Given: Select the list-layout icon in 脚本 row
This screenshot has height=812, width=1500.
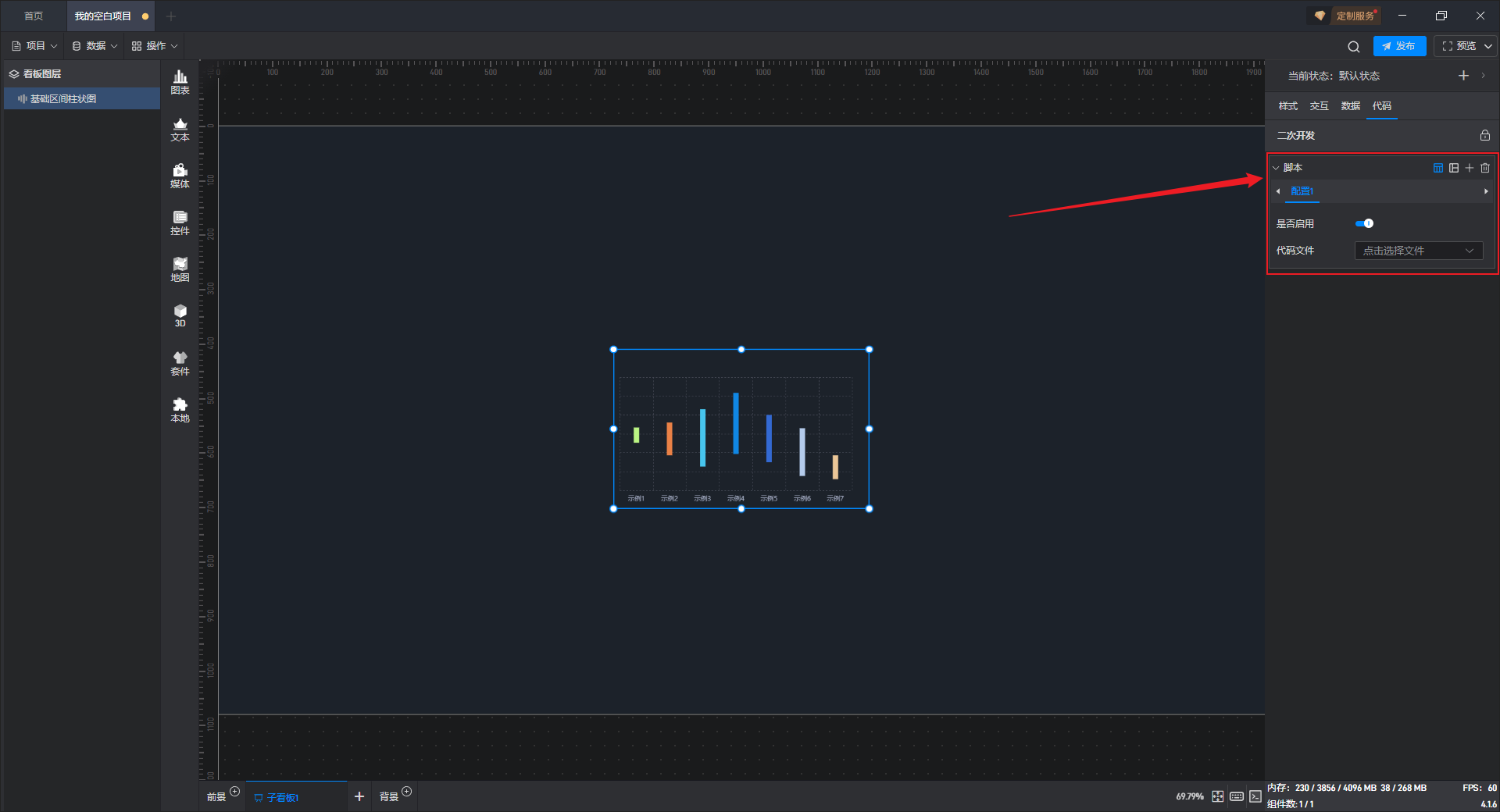Looking at the screenshot, I should [x=1454, y=168].
